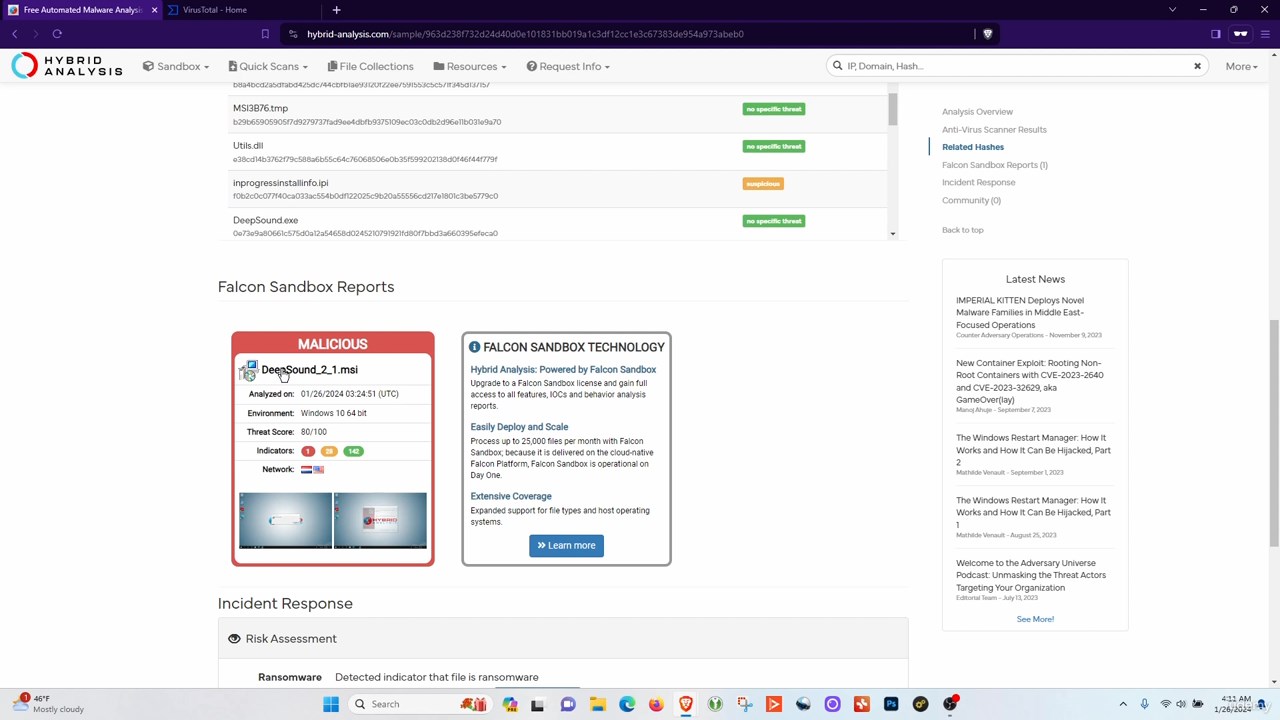The image size is (1280, 720).
Task: Jump to Anti-Virus Scanner Results section
Action: pos(994,130)
